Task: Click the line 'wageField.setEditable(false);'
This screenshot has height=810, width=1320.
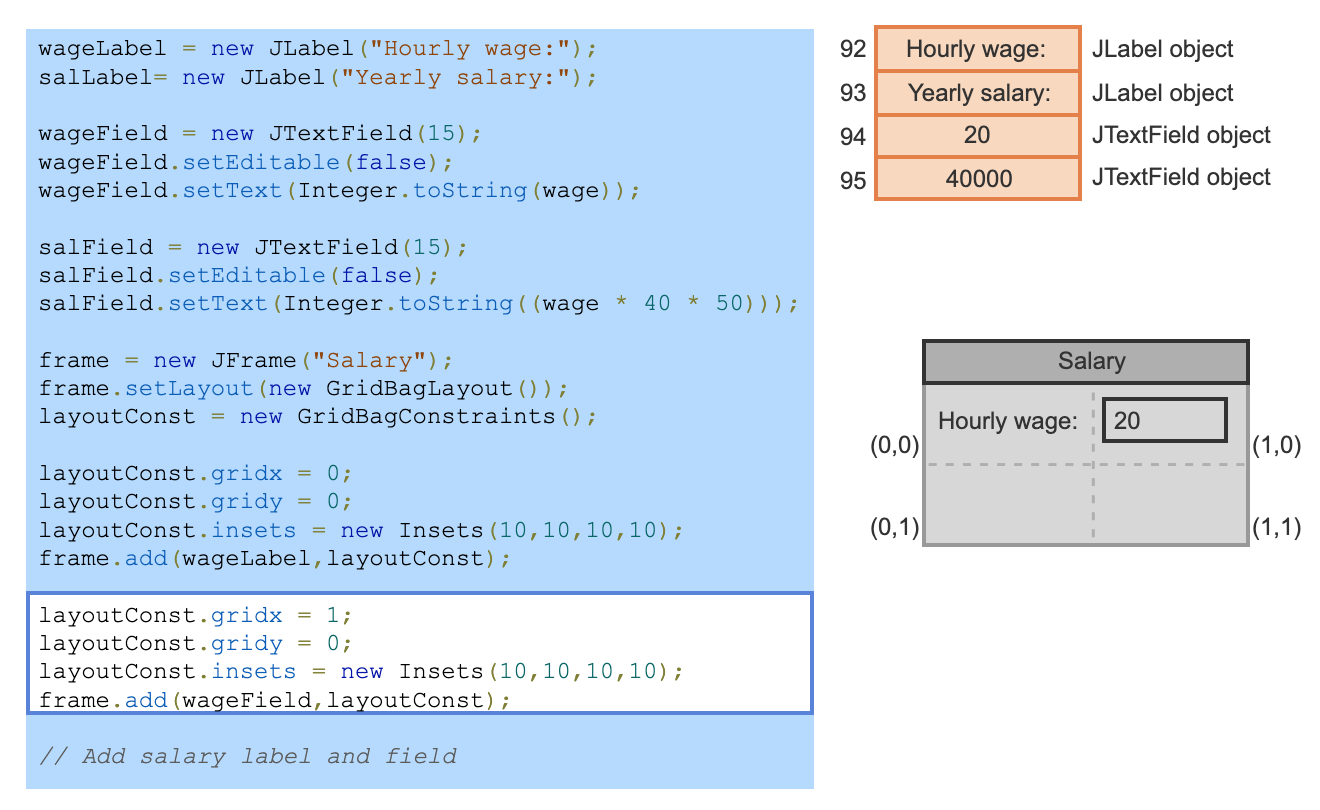Action: pyautogui.click(x=246, y=162)
